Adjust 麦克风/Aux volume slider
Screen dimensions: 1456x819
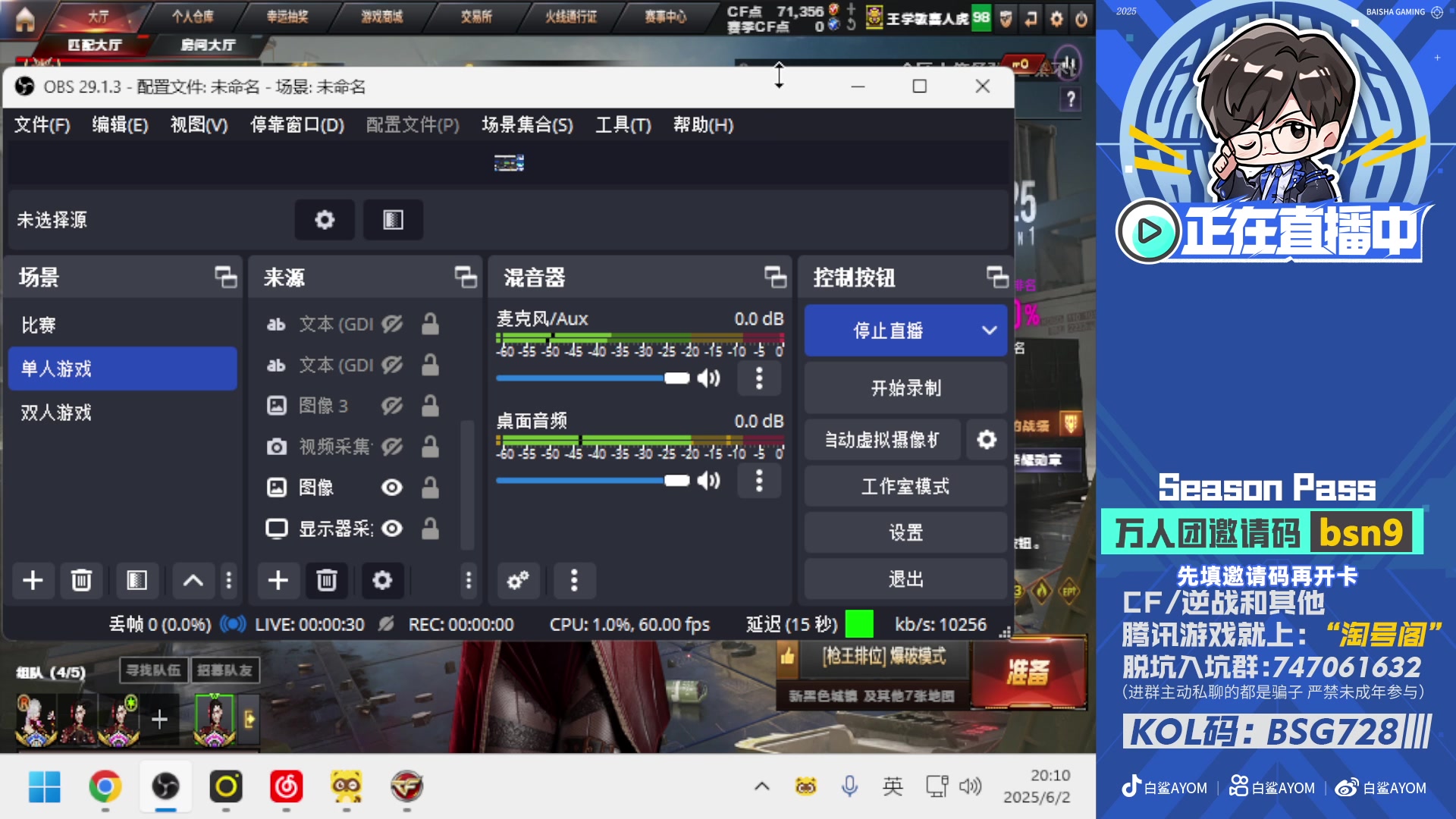[x=592, y=378]
